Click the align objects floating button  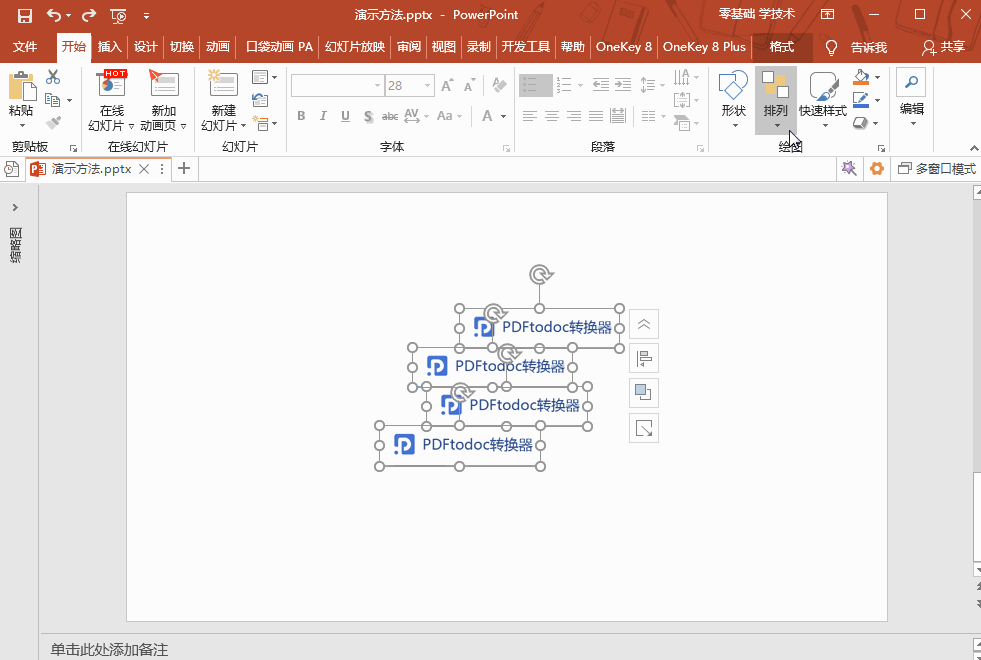click(644, 358)
